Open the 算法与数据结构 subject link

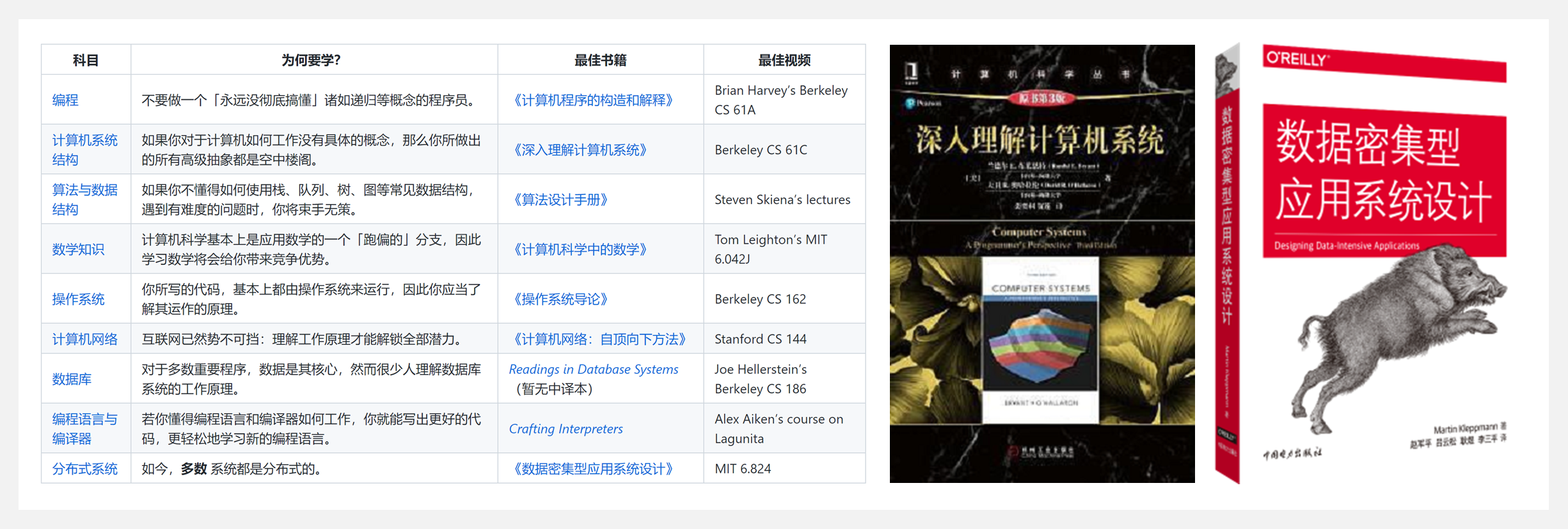(x=84, y=200)
